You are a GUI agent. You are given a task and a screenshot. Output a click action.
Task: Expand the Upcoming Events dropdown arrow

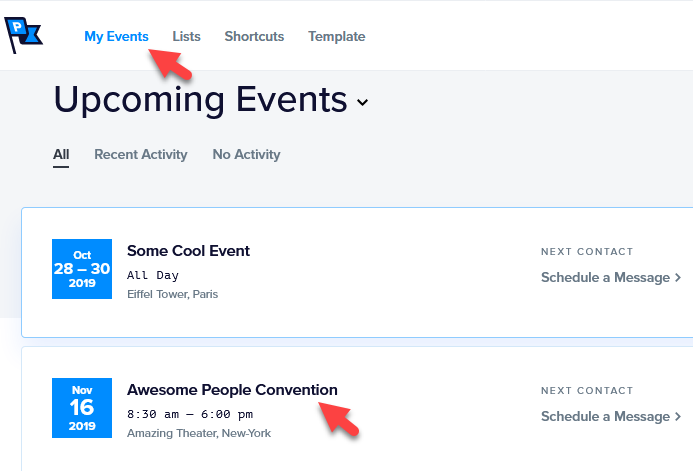(x=362, y=103)
